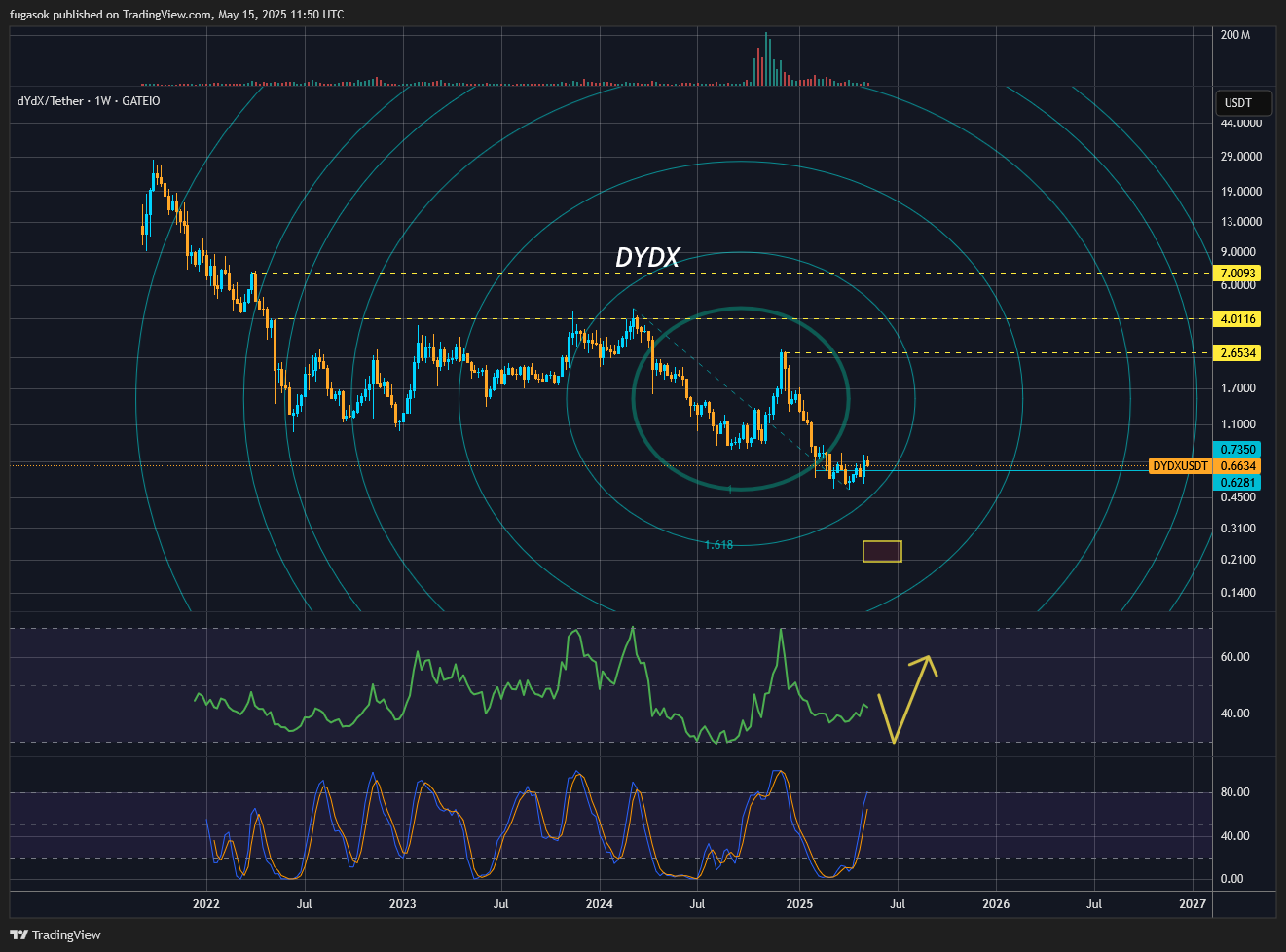The width and height of the screenshot is (1286, 952).
Task: Click the 2.6534 yellow price label
Action: click(1238, 352)
